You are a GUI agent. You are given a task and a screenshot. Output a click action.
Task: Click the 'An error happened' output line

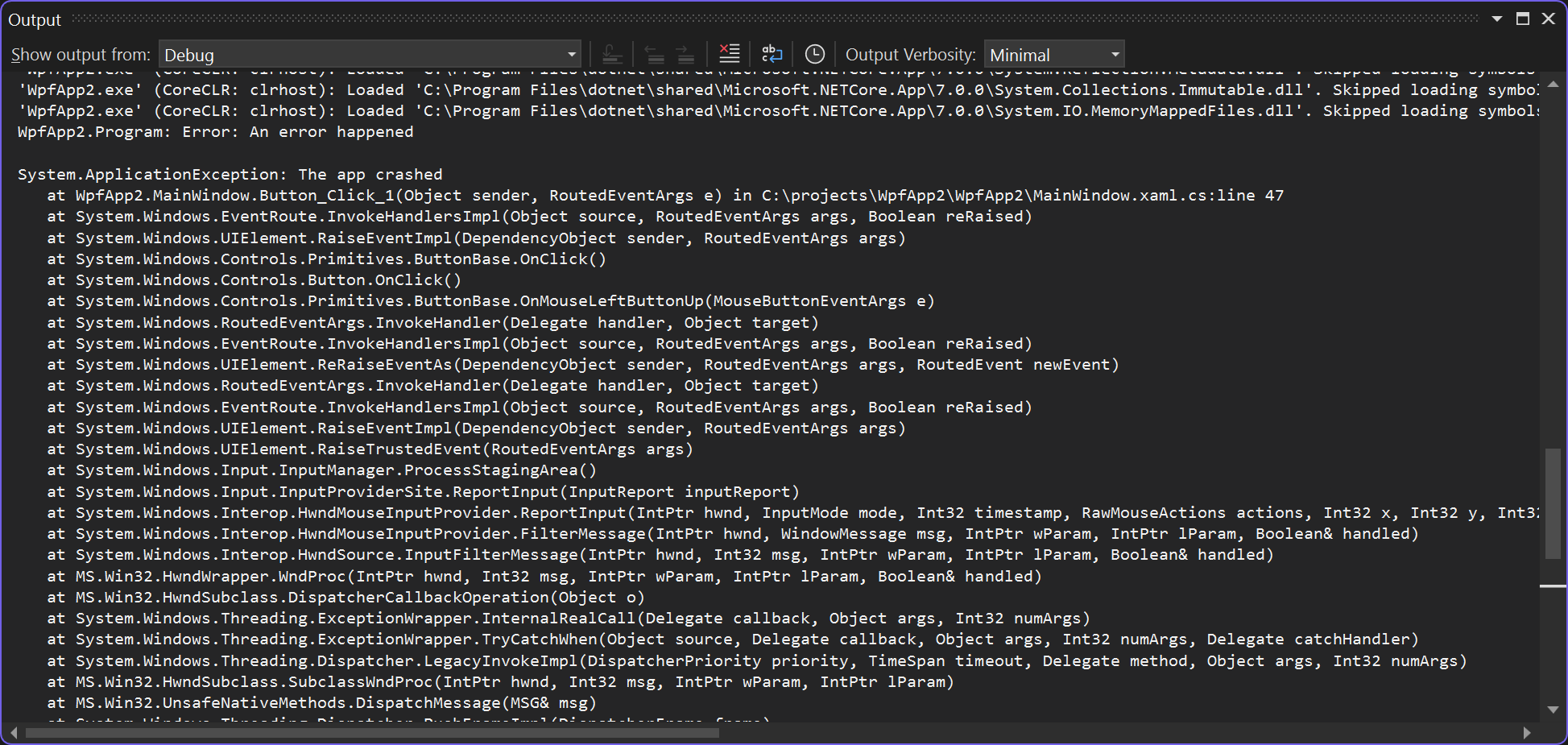214,131
